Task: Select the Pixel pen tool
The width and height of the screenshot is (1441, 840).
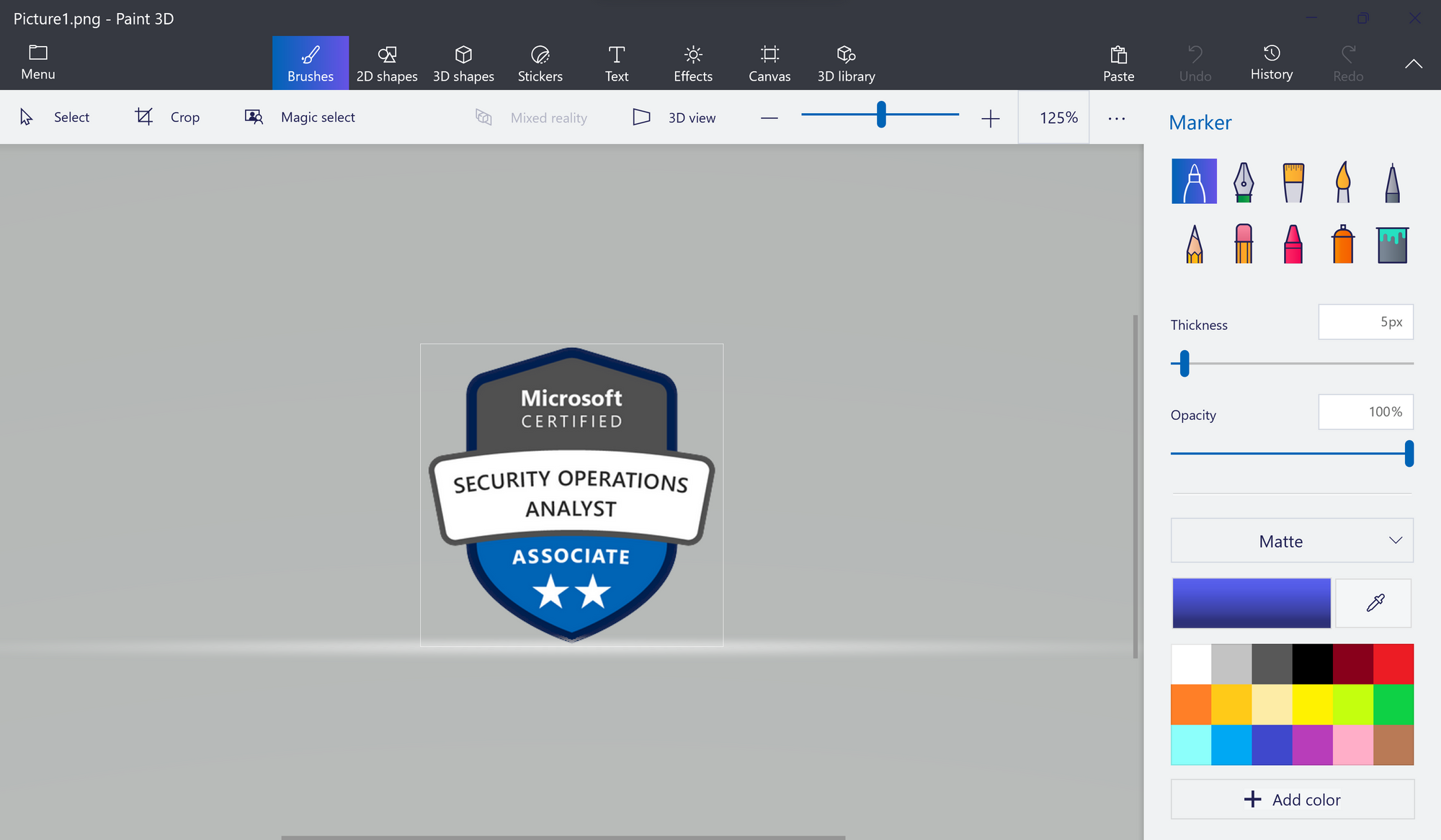Action: tap(1391, 181)
